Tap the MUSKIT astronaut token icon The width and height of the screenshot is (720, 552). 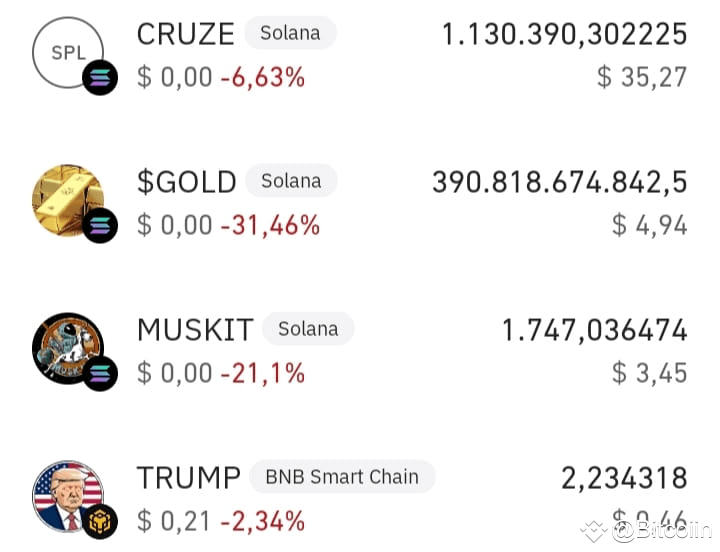pos(68,349)
